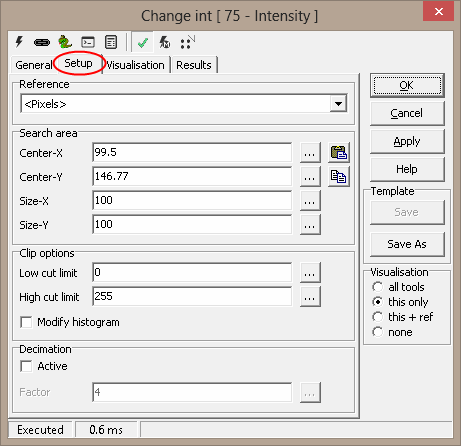Click the four dots N icon

coord(187,42)
